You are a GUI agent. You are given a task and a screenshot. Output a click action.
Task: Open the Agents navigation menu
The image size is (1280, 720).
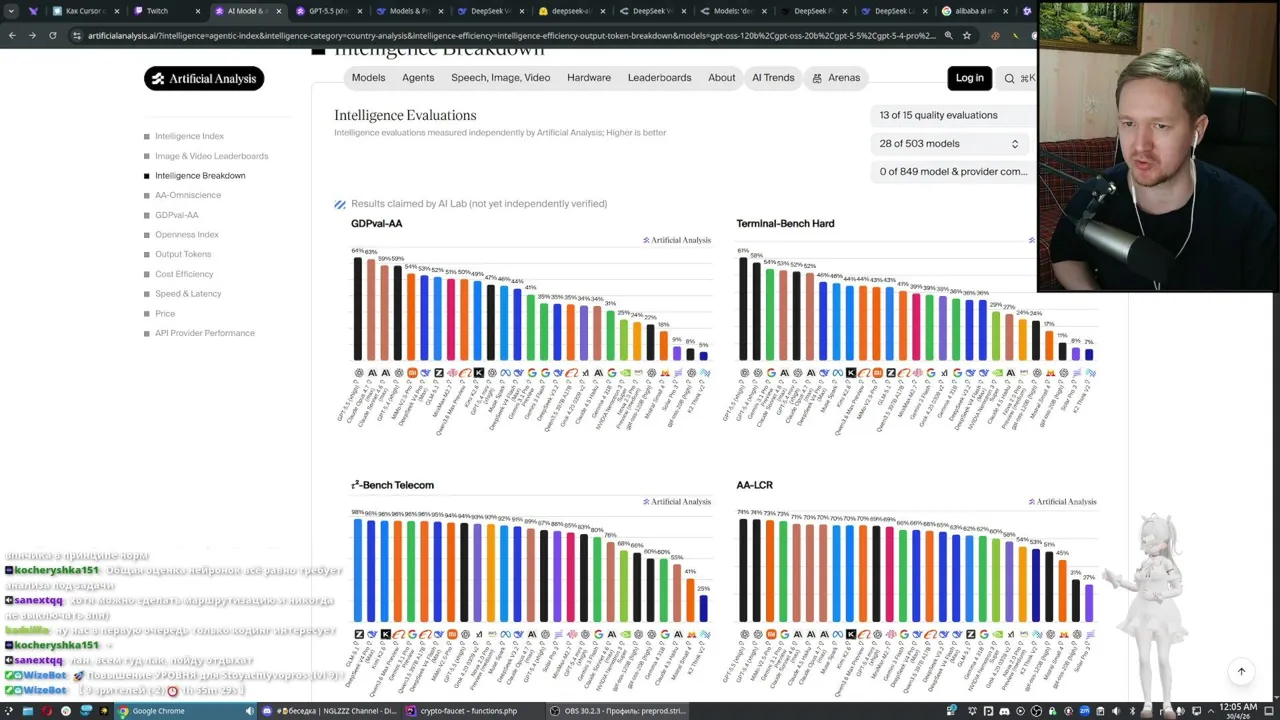pos(418,78)
